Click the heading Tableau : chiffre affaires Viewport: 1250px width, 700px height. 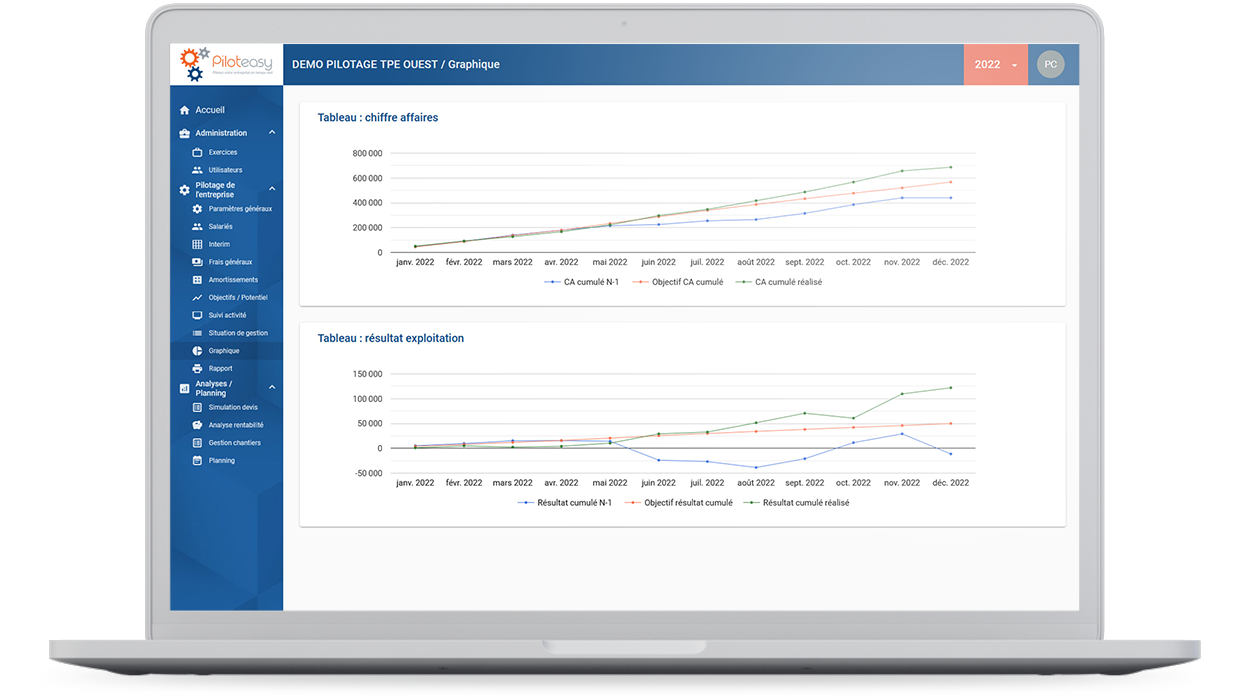pyautogui.click(x=378, y=118)
